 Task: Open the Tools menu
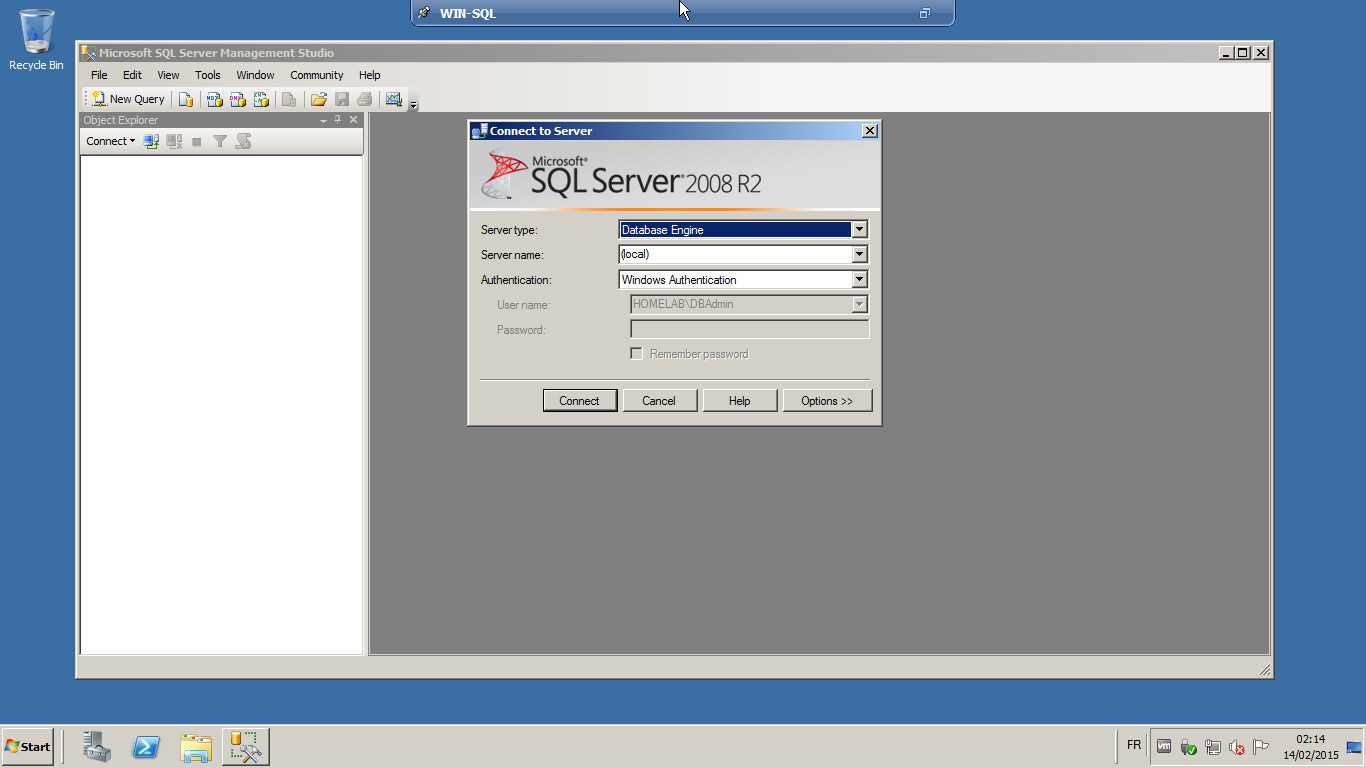(208, 75)
